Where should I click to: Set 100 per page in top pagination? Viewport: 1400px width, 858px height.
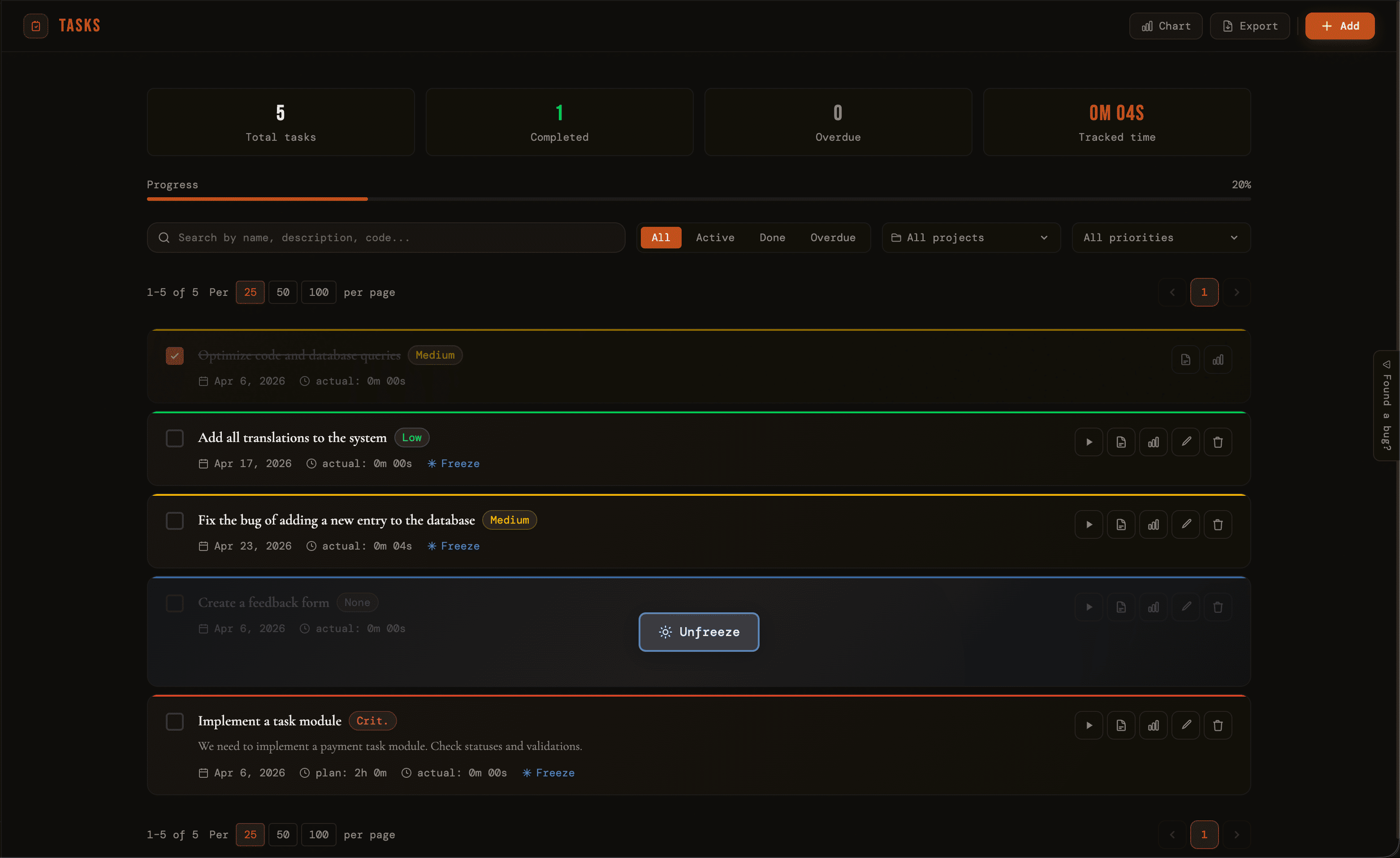[319, 292]
